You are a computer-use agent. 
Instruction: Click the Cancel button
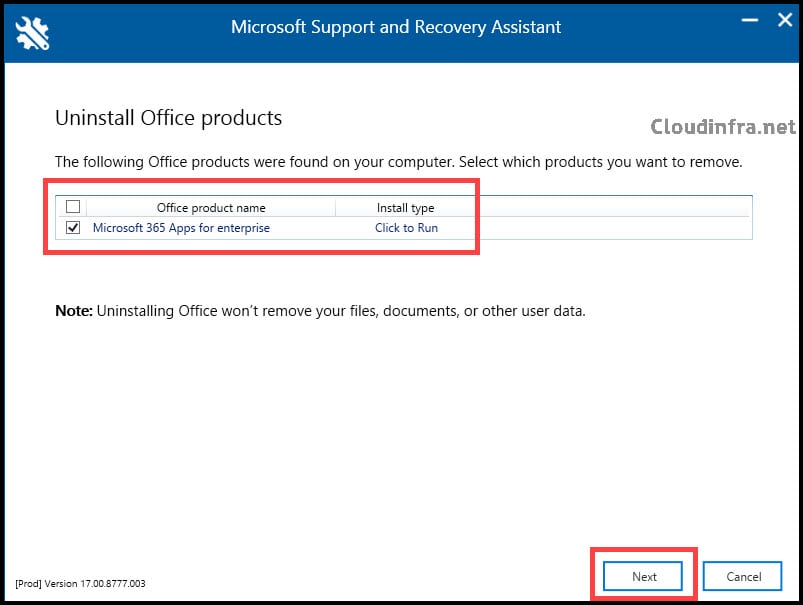click(743, 576)
